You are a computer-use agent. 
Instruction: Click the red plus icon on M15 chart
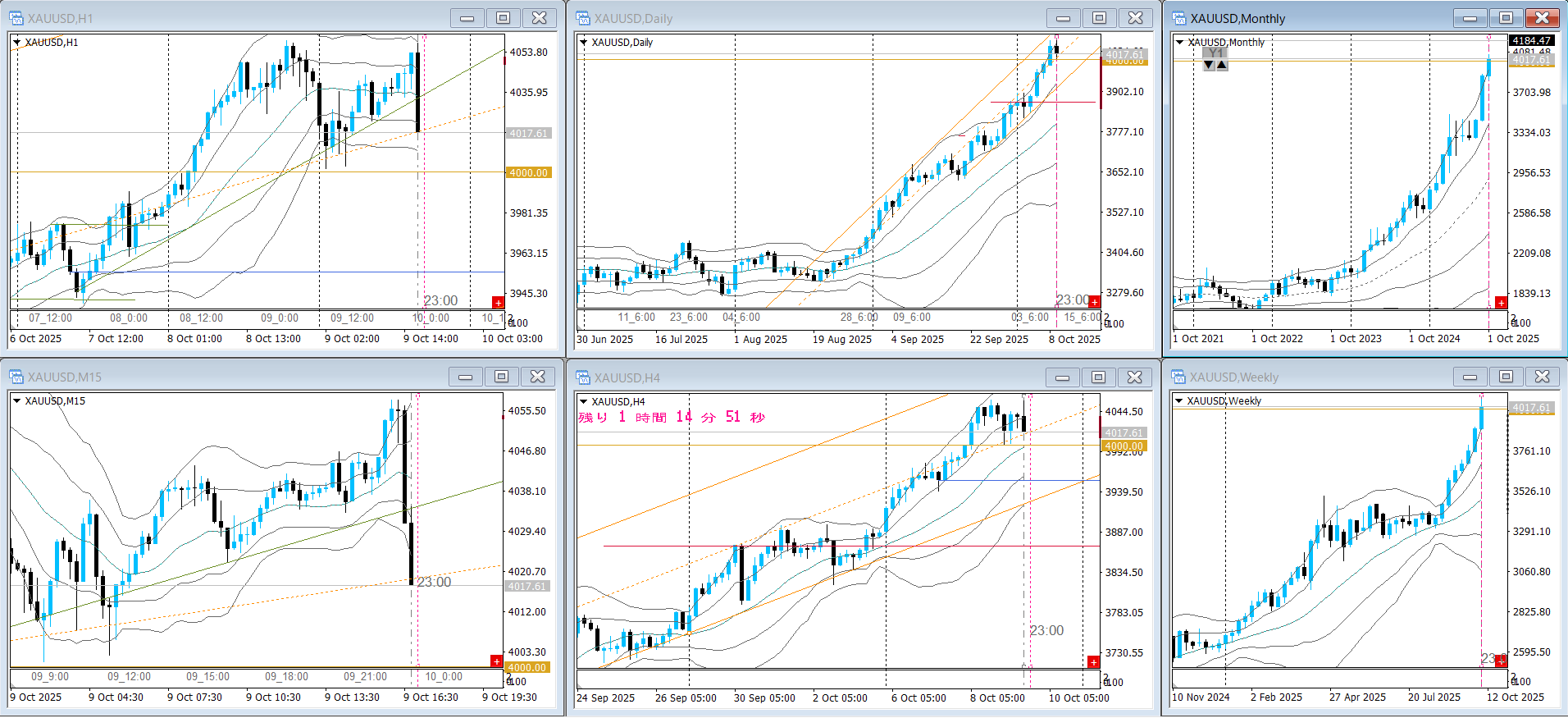[x=496, y=661]
